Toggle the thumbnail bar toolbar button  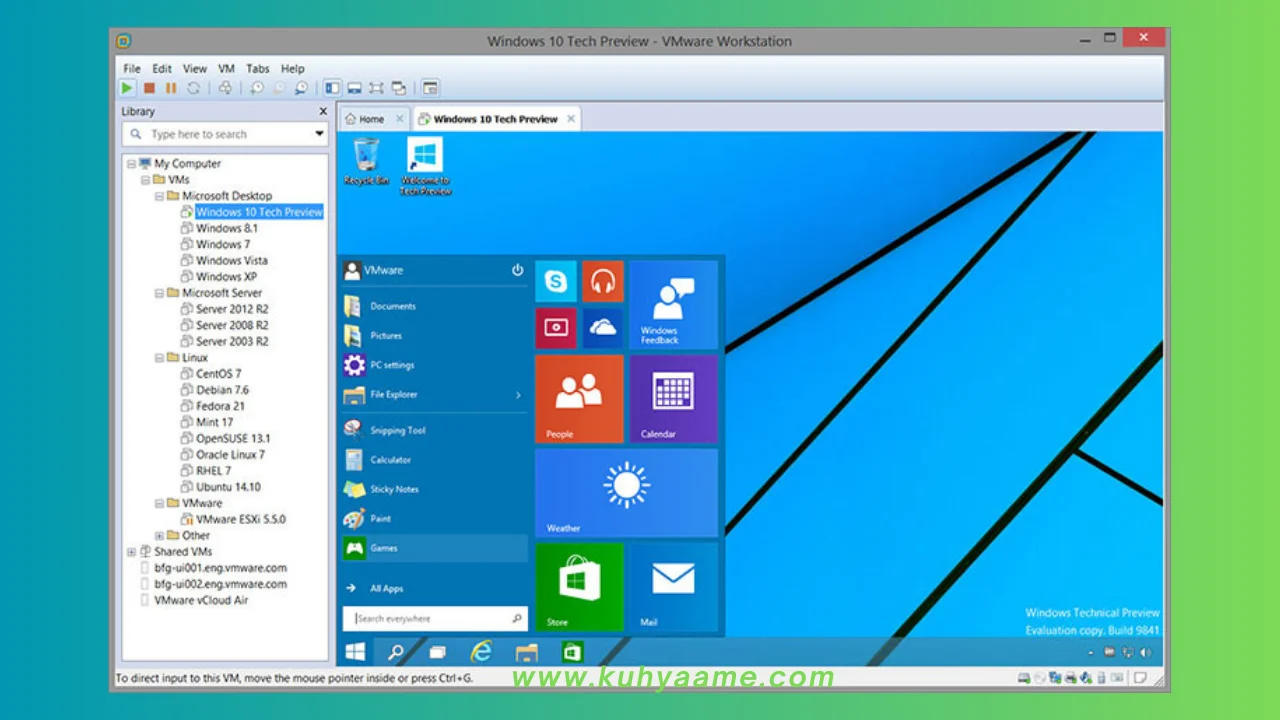[x=354, y=88]
